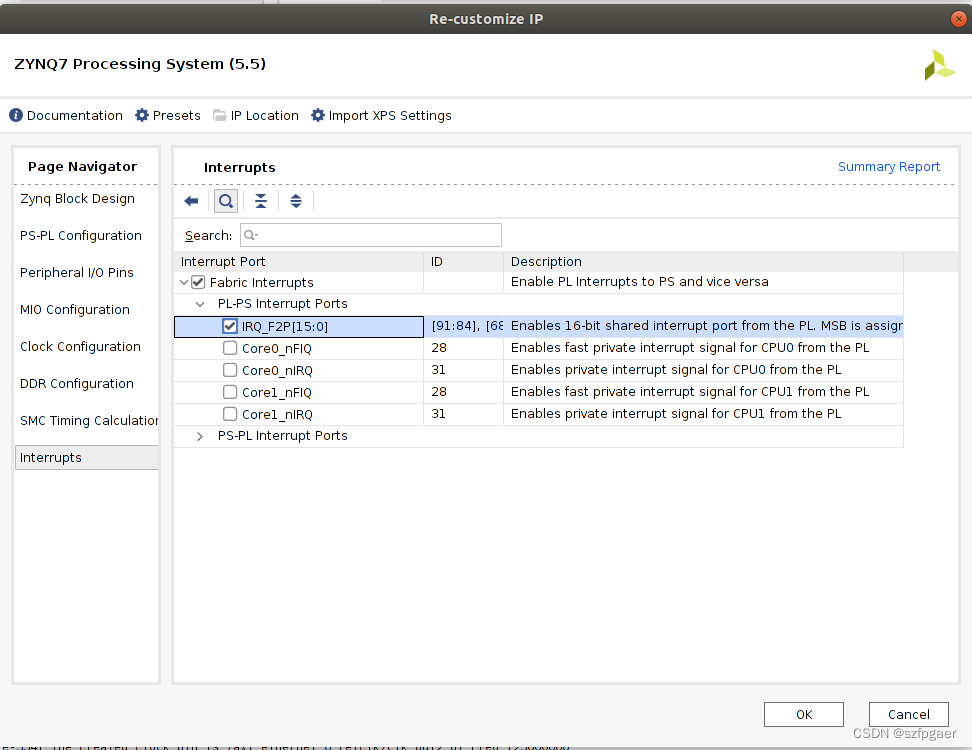972x750 pixels.
Task: Open MIO Configuration page
Action: 75,309
